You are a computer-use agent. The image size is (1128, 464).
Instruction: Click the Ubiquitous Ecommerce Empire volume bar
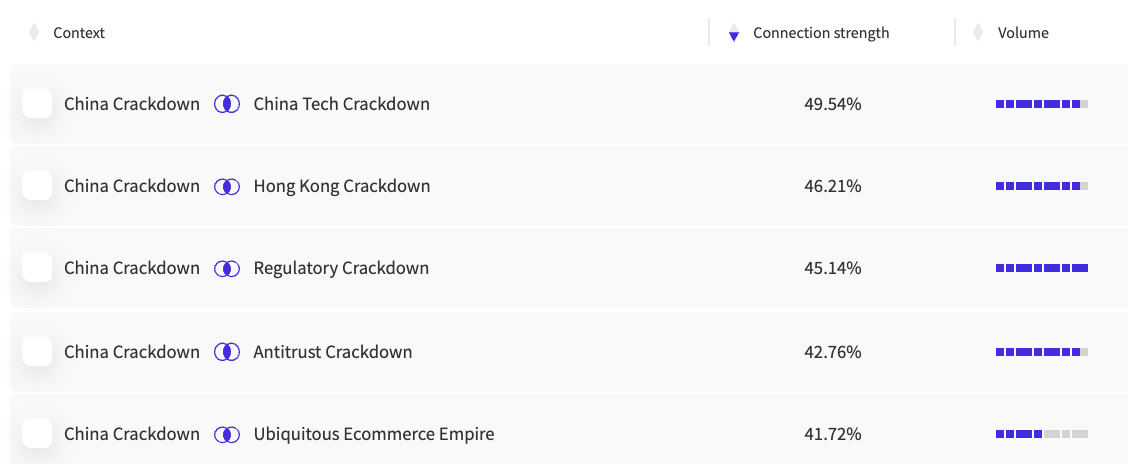(1042, 435)
